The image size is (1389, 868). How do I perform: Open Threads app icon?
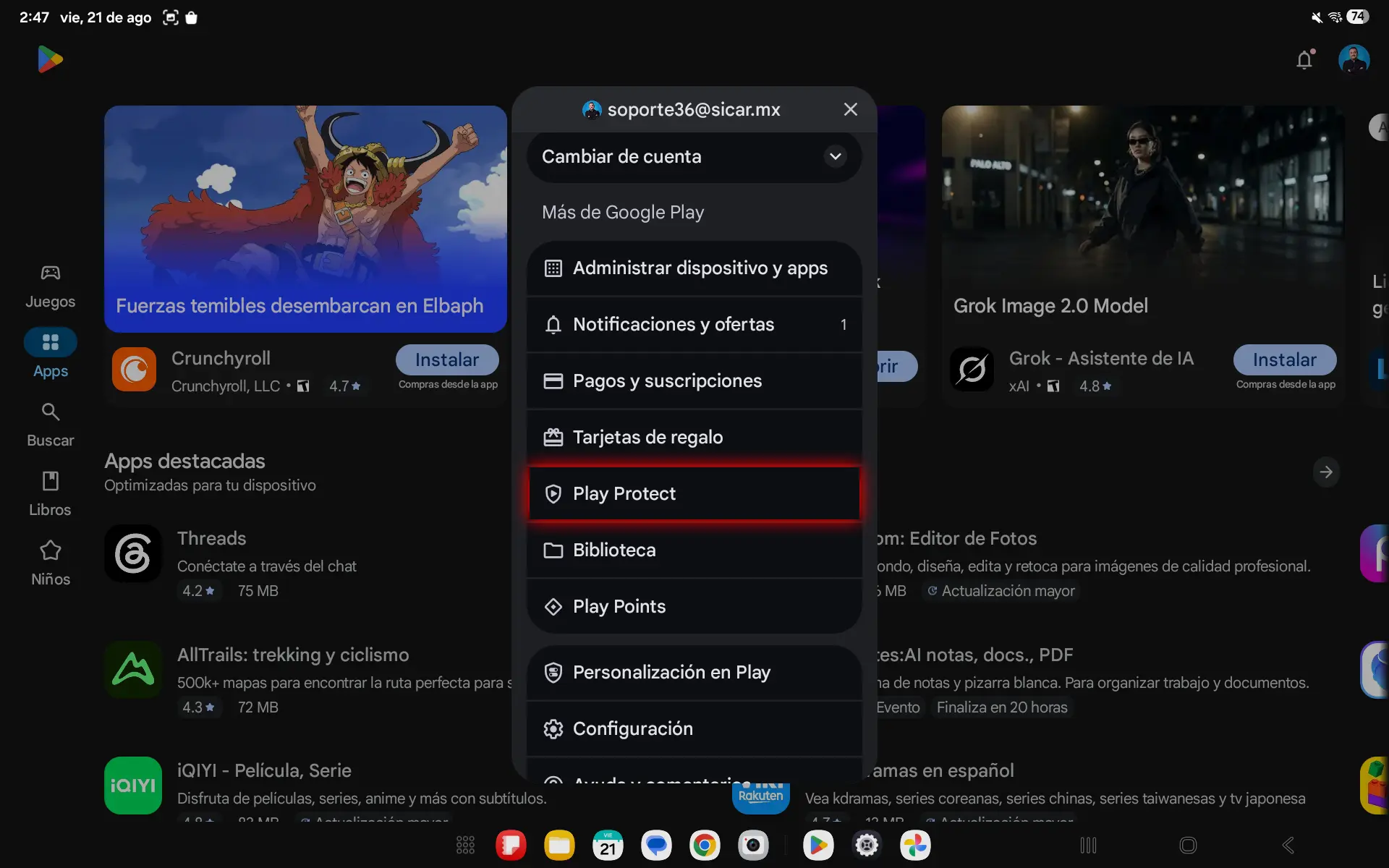pos(133,553)
